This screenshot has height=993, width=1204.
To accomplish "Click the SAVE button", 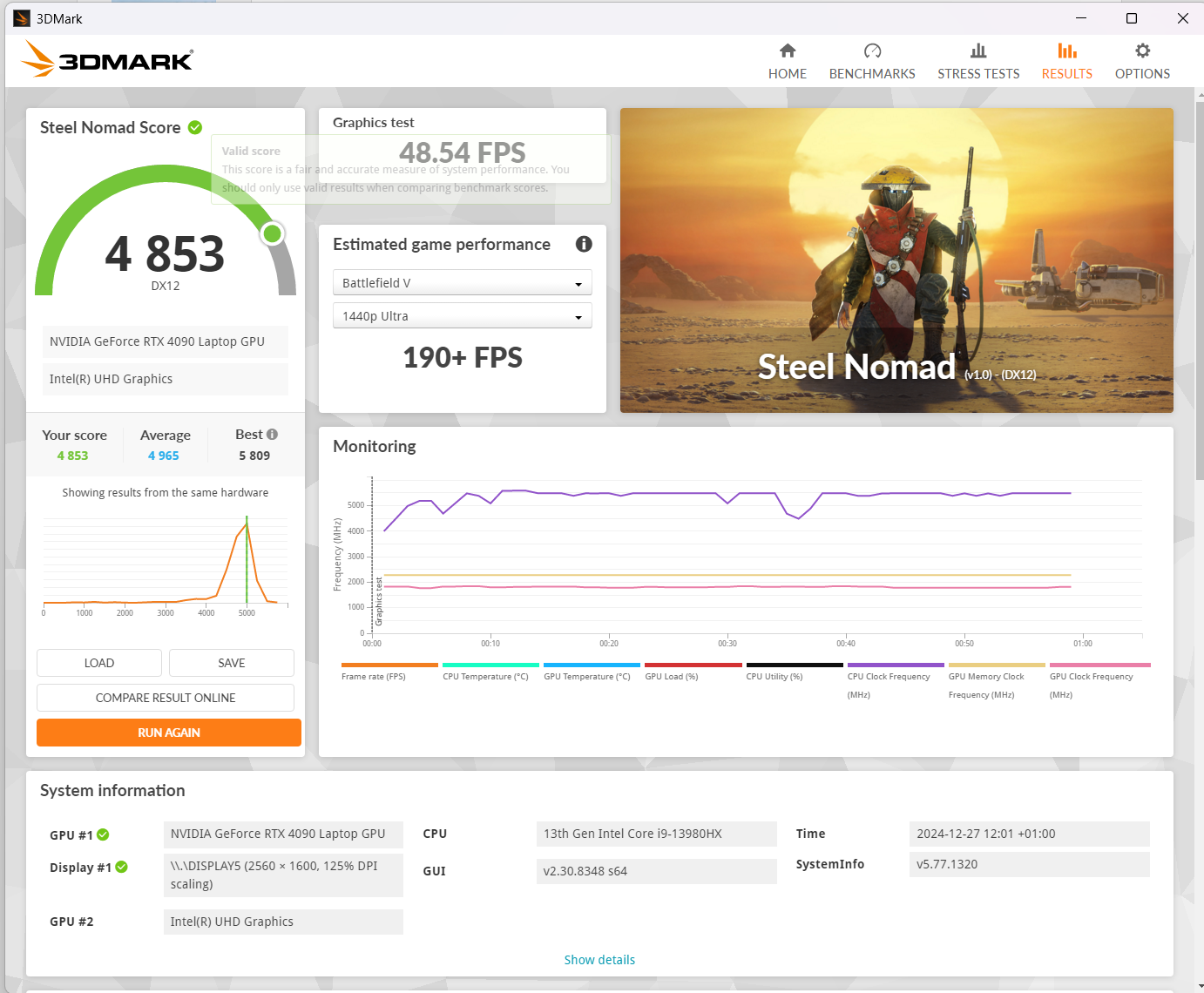I will (x=232, y=663).
